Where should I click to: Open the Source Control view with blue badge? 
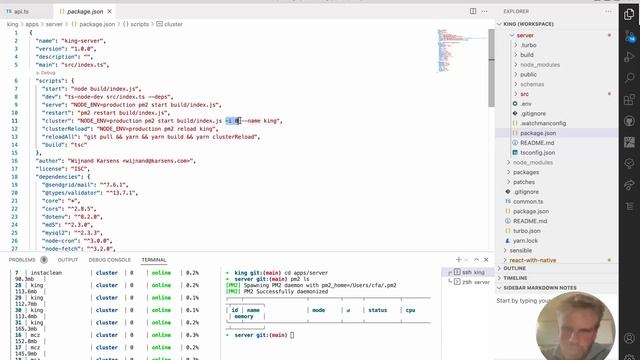tap(629, 36)
